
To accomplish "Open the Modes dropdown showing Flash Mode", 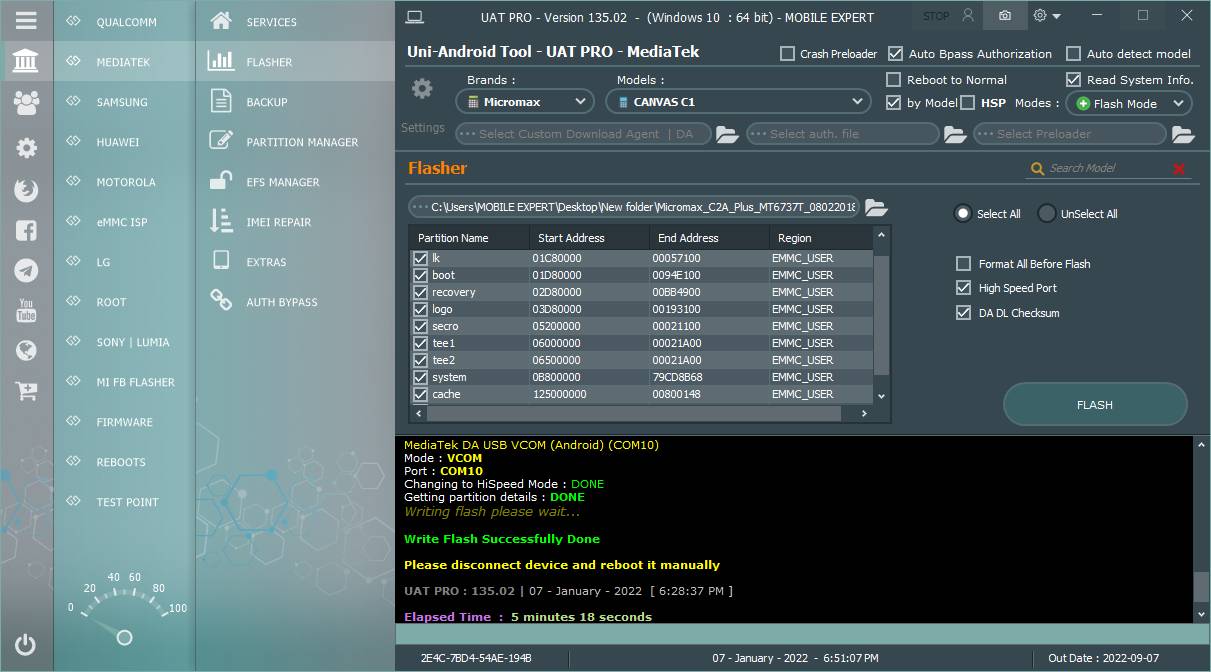I will coord(1129,103).
